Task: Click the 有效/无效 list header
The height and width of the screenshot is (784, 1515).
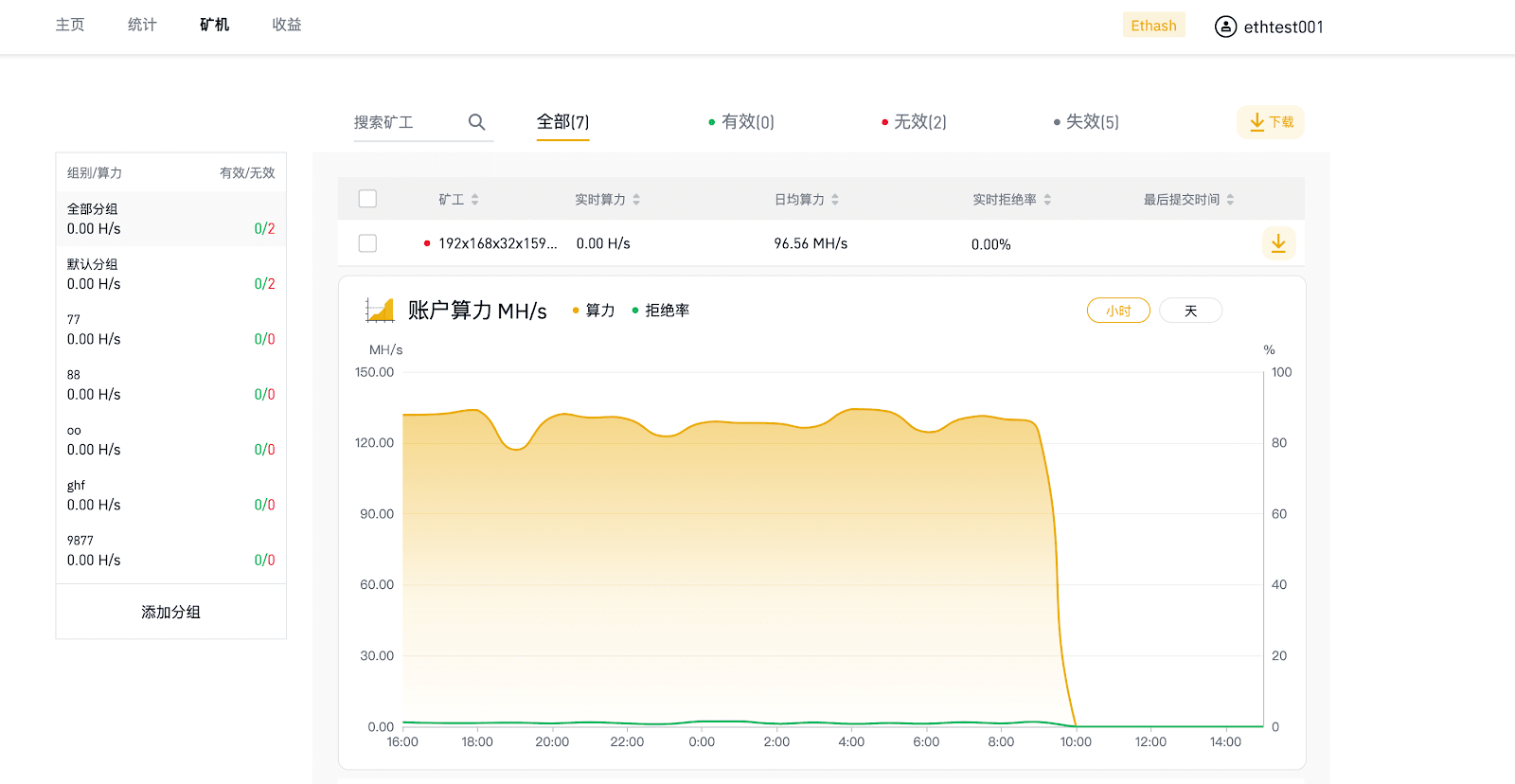Action: tap(247, 173)
